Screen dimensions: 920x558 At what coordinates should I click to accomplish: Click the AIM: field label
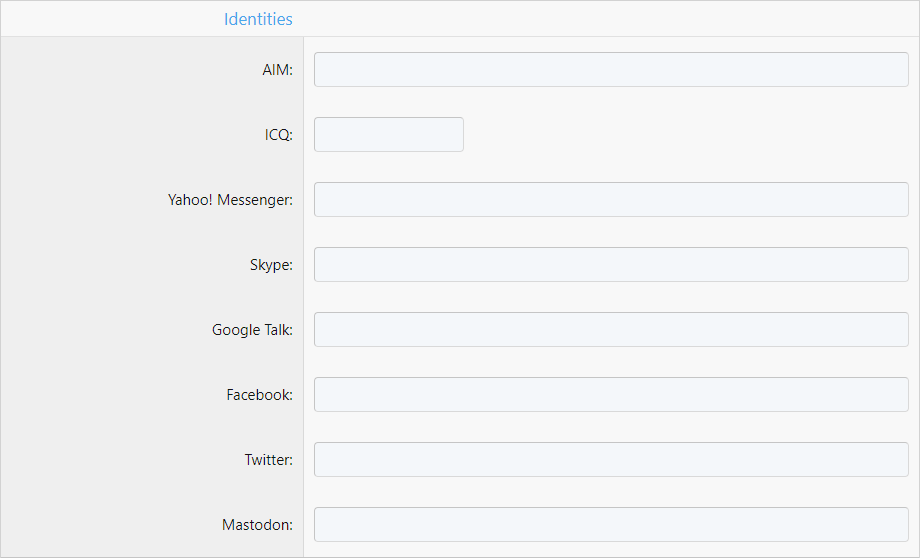[x=278, y=70]
